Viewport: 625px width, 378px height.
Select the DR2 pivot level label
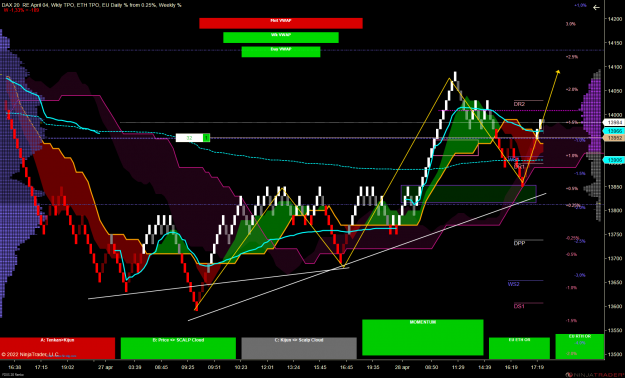click(519, 104)
